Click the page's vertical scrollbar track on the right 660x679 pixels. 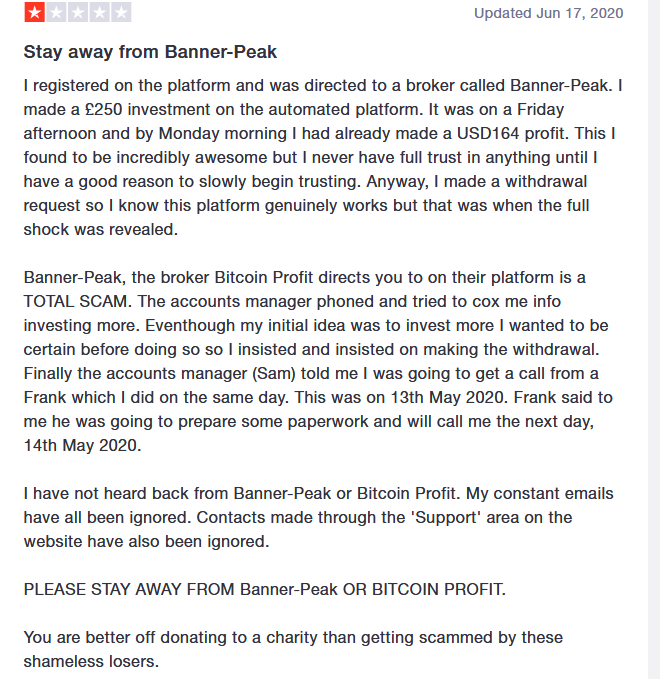654,340
